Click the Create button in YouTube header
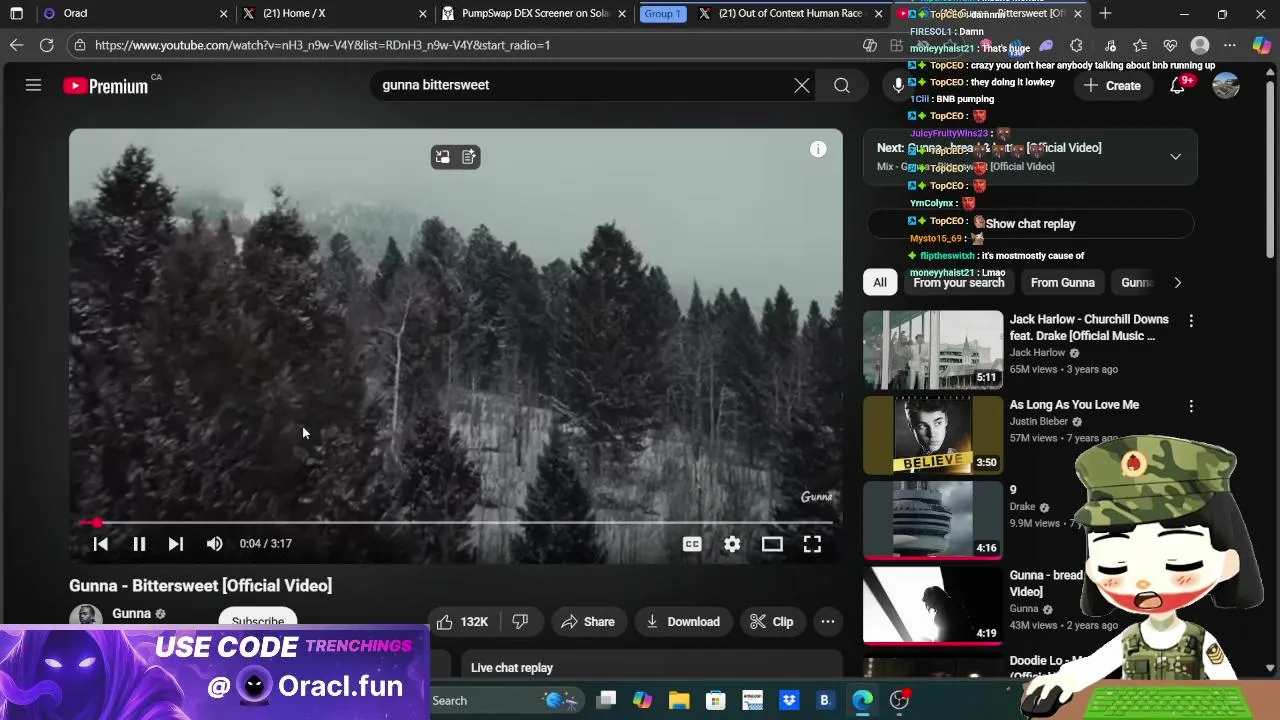Screen dimensions: 1280x720 click(x=1112, y=86)
